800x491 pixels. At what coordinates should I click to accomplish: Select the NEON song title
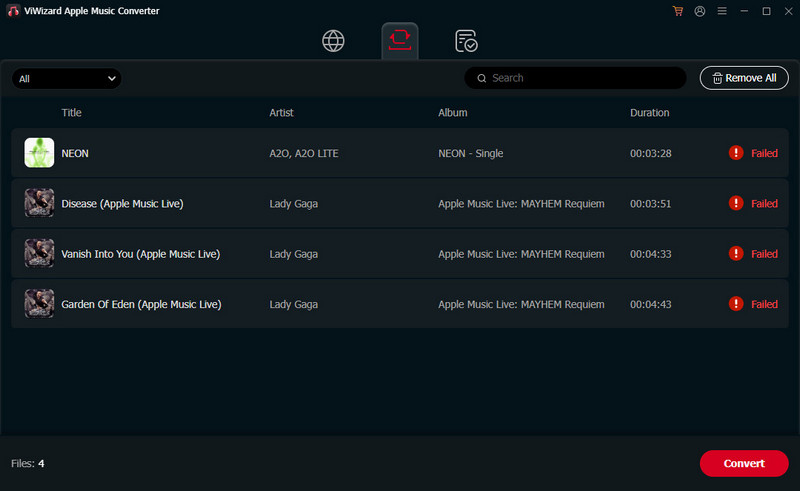coord(75,153)
